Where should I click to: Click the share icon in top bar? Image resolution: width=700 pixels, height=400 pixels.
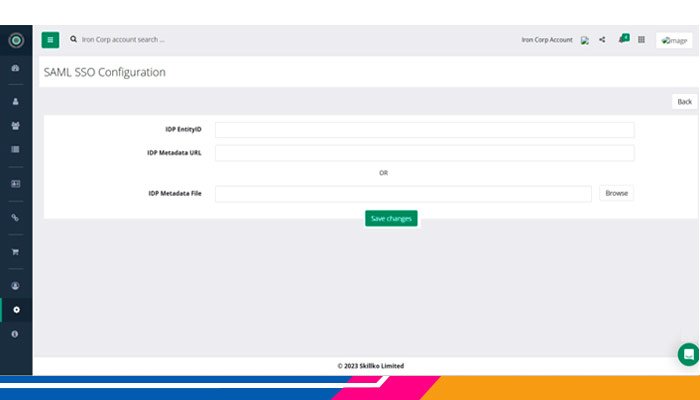[x=602, y=39]
